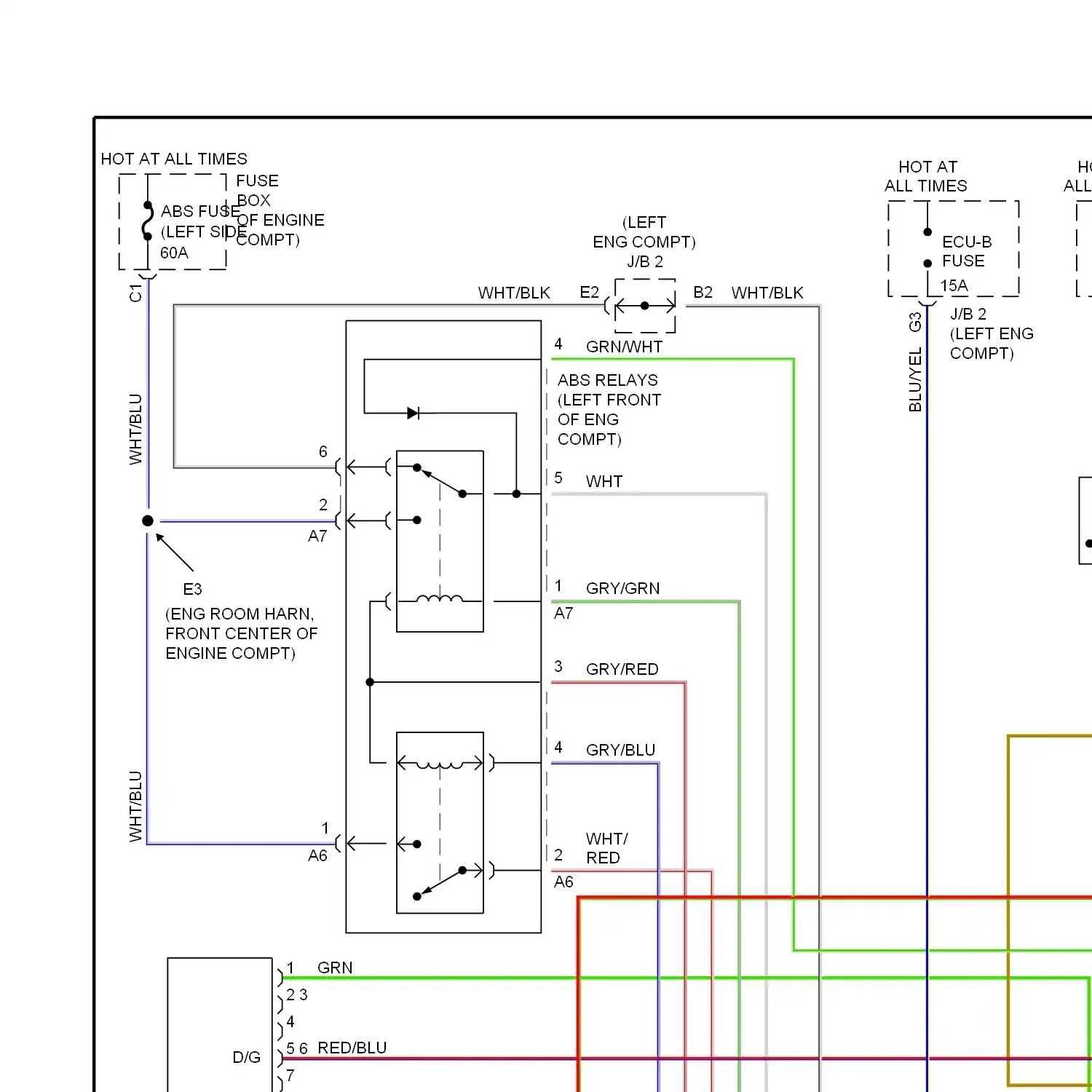The width and height of the screenshot is (1092, 1092).
Task: Click the lower relay coil symbol
Action: coord(440,764)
